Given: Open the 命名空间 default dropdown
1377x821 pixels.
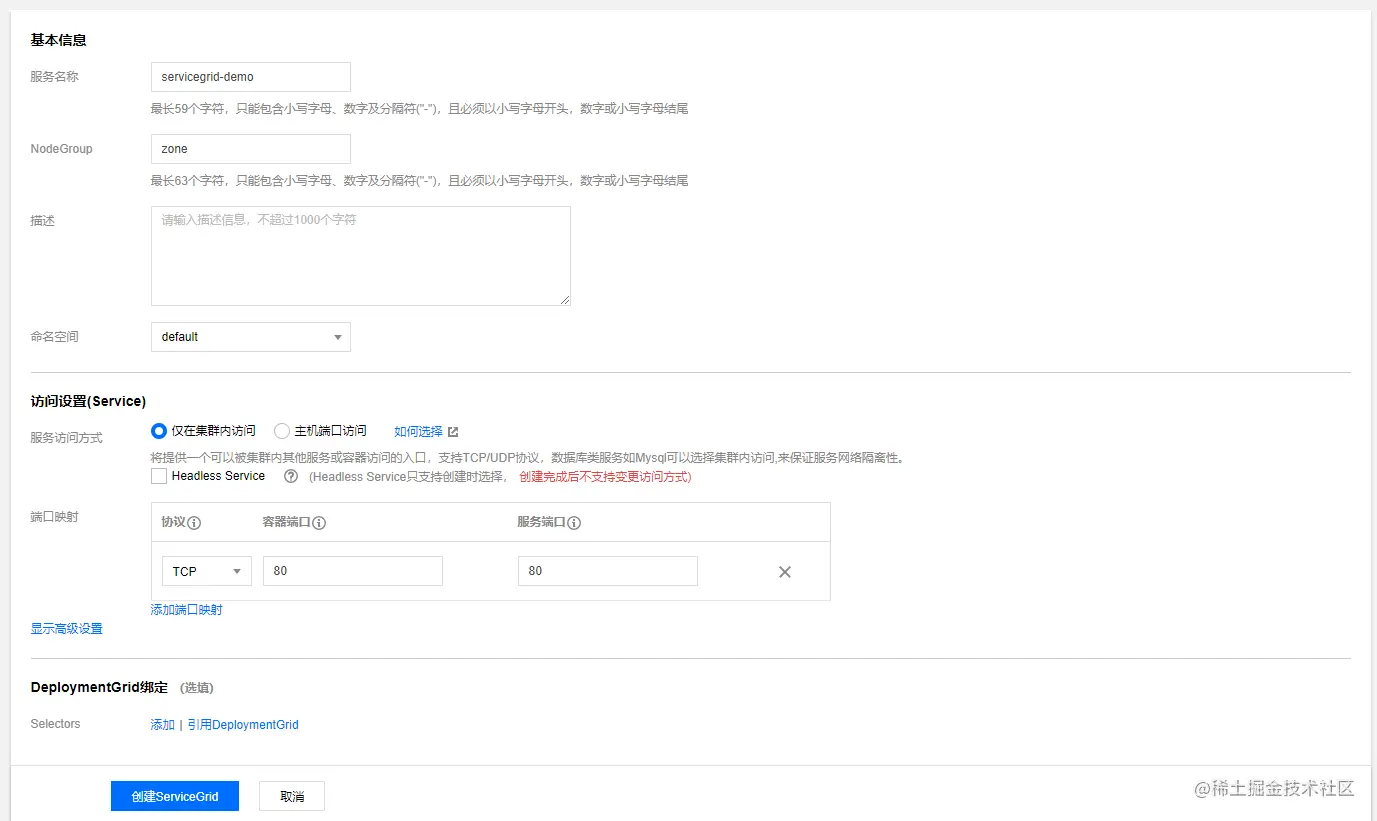Looking at the screenshot, I should (x=251, y=337).
